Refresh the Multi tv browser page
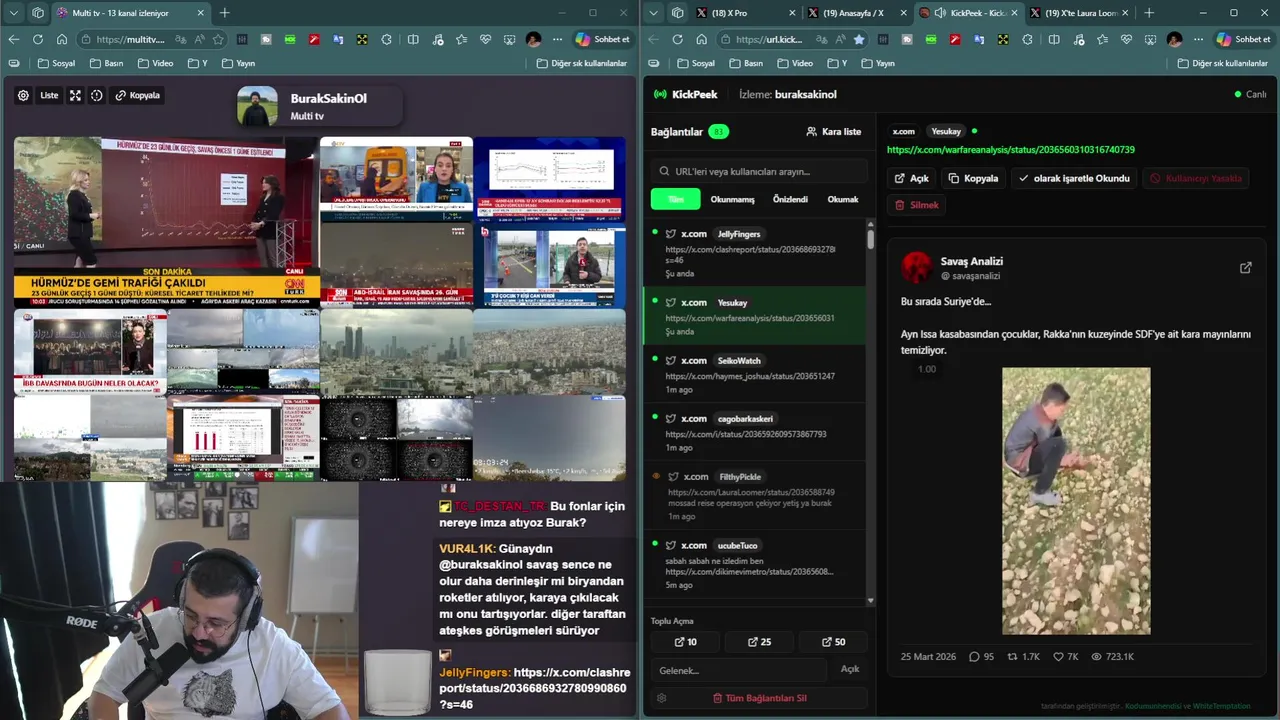 [38, 39]
